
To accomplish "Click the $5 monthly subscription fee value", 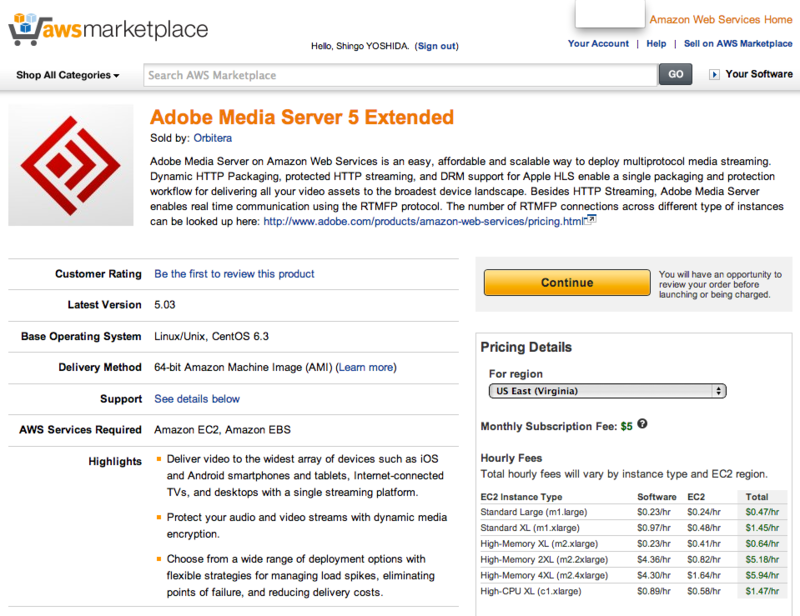I will coord(626,427).
